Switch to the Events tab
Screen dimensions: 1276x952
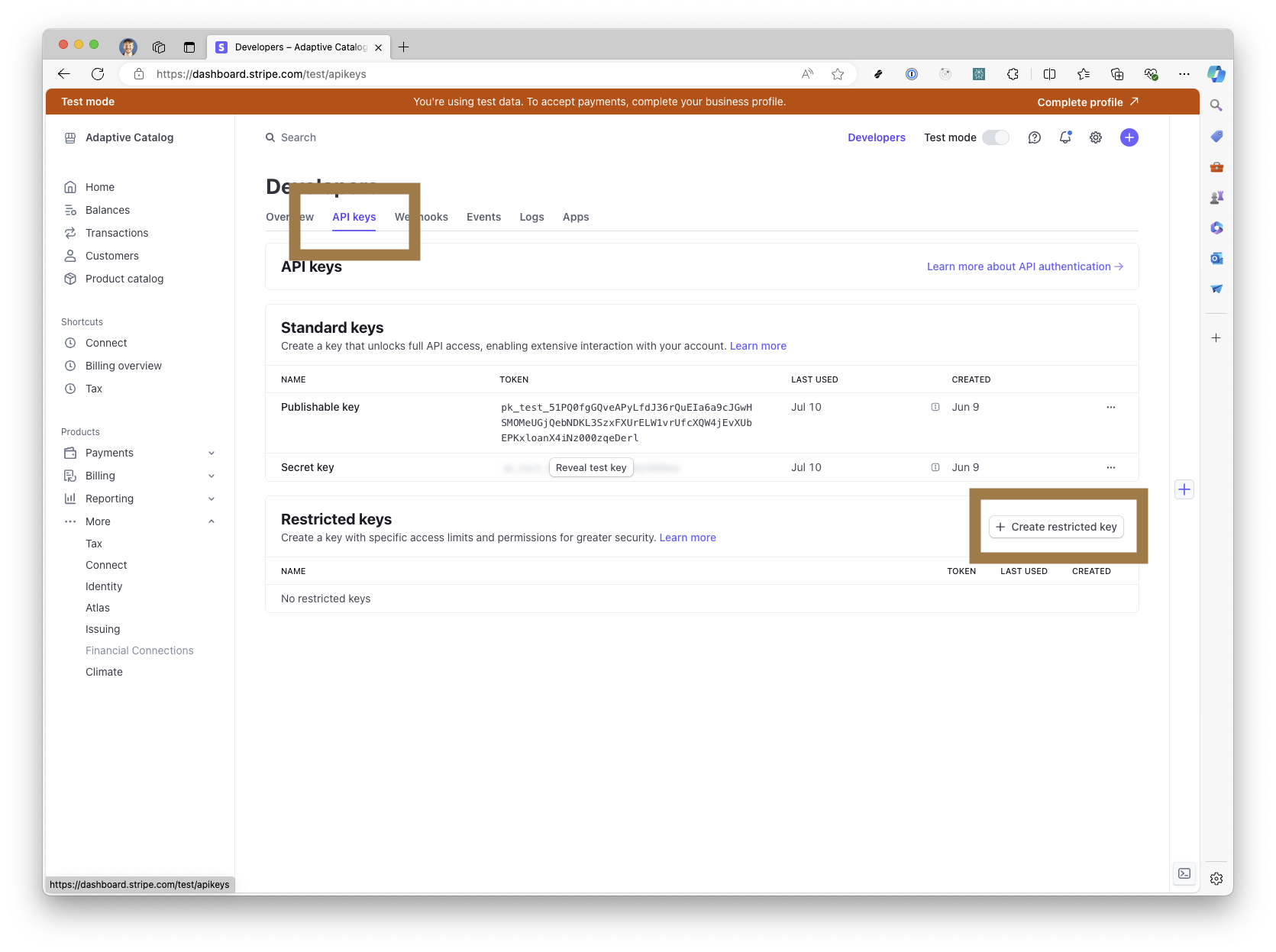coord(483,217)
